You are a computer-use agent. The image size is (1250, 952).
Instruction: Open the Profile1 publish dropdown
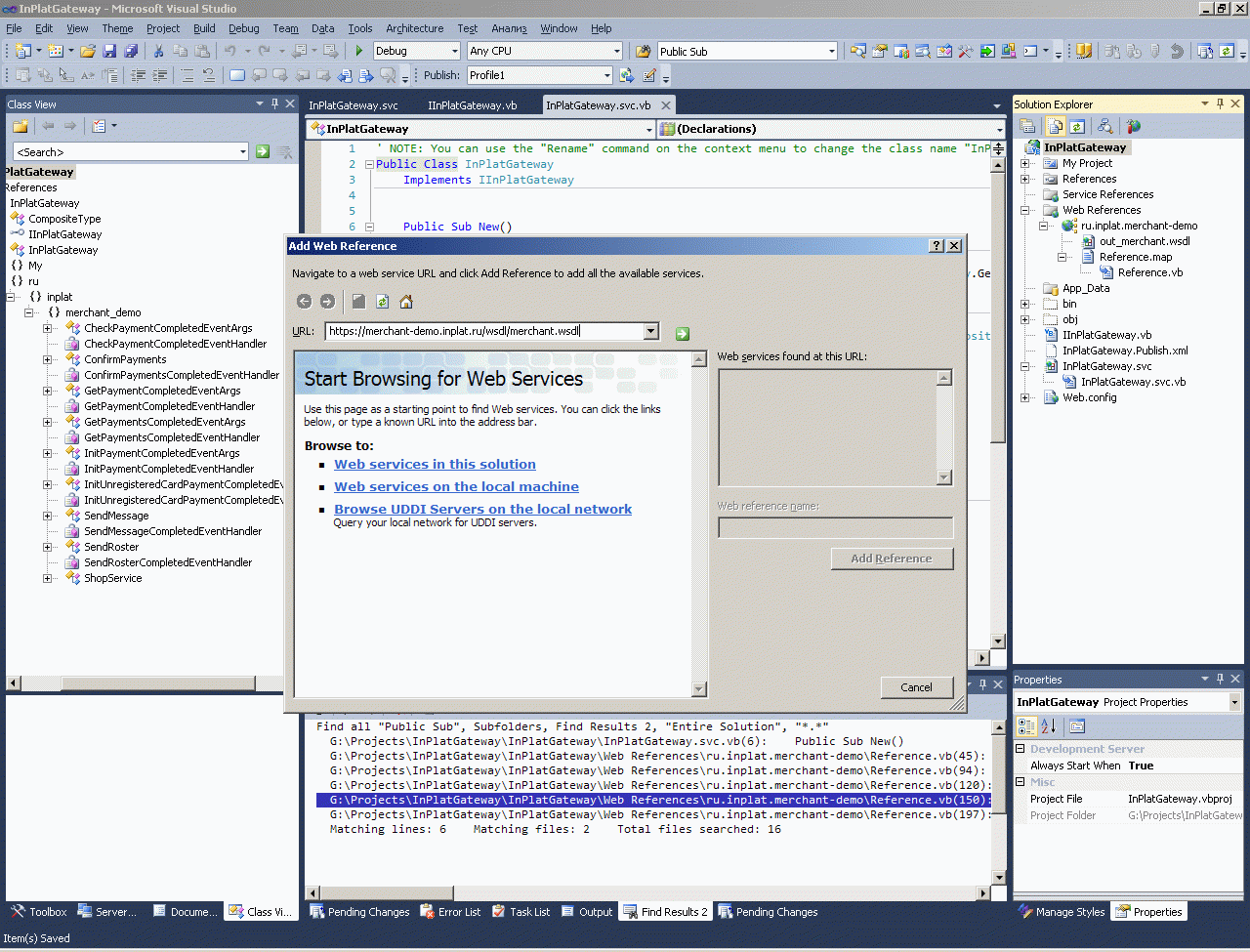pos(606,75)
